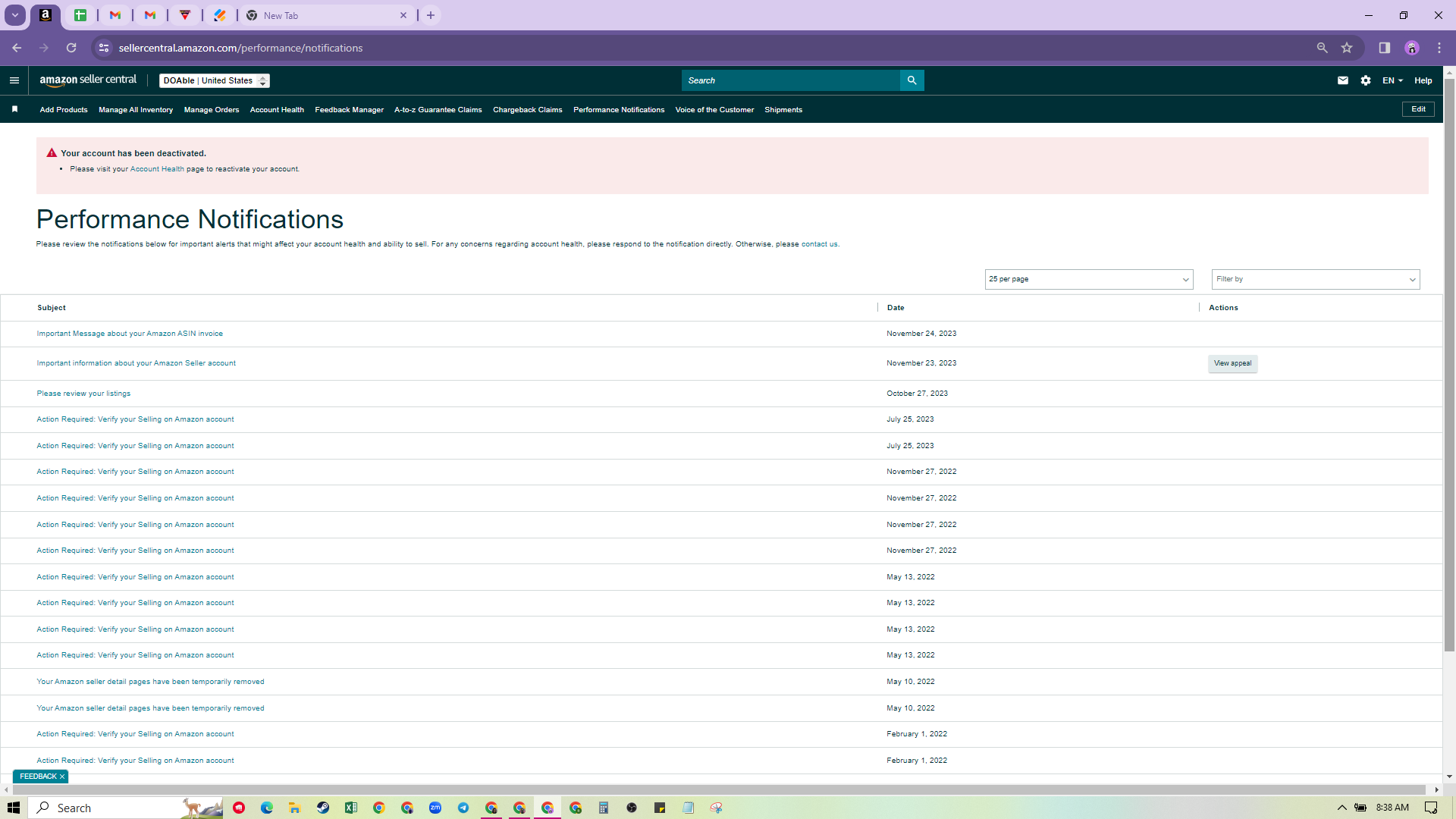
Task: Click the Help link in the header
Action: pos(1423,80)
